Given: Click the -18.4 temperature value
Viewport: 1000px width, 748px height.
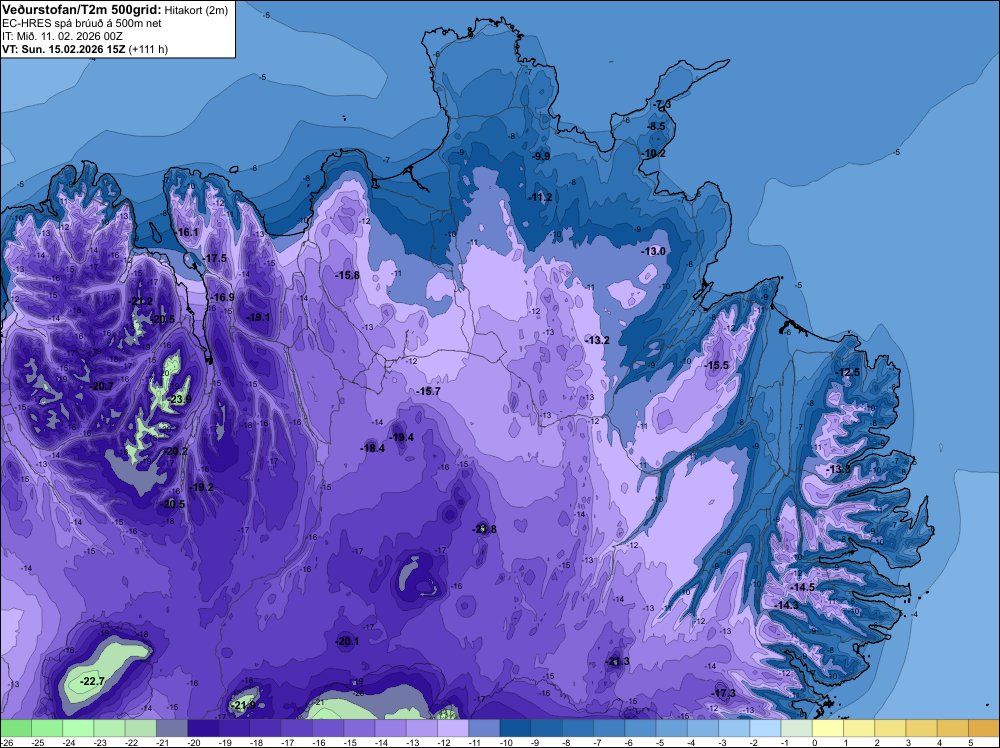Looking at the screenshot, I should point(372,449).
